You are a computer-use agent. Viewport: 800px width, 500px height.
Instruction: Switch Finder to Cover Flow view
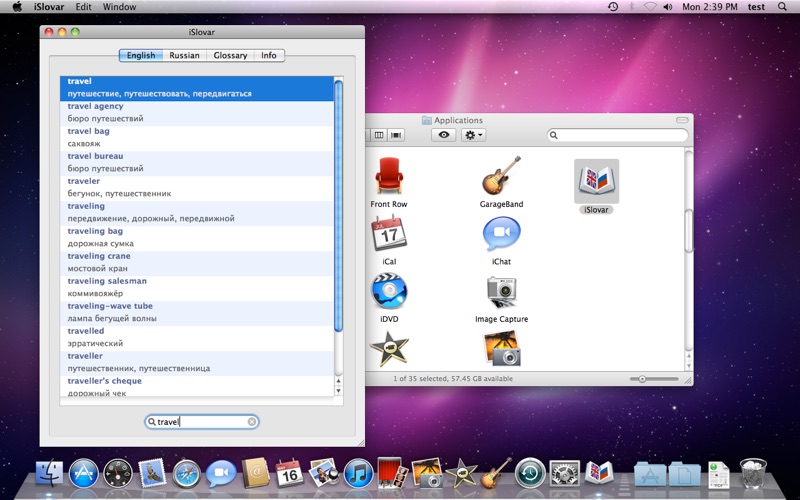pyautogui.click(x=395, y=135)
